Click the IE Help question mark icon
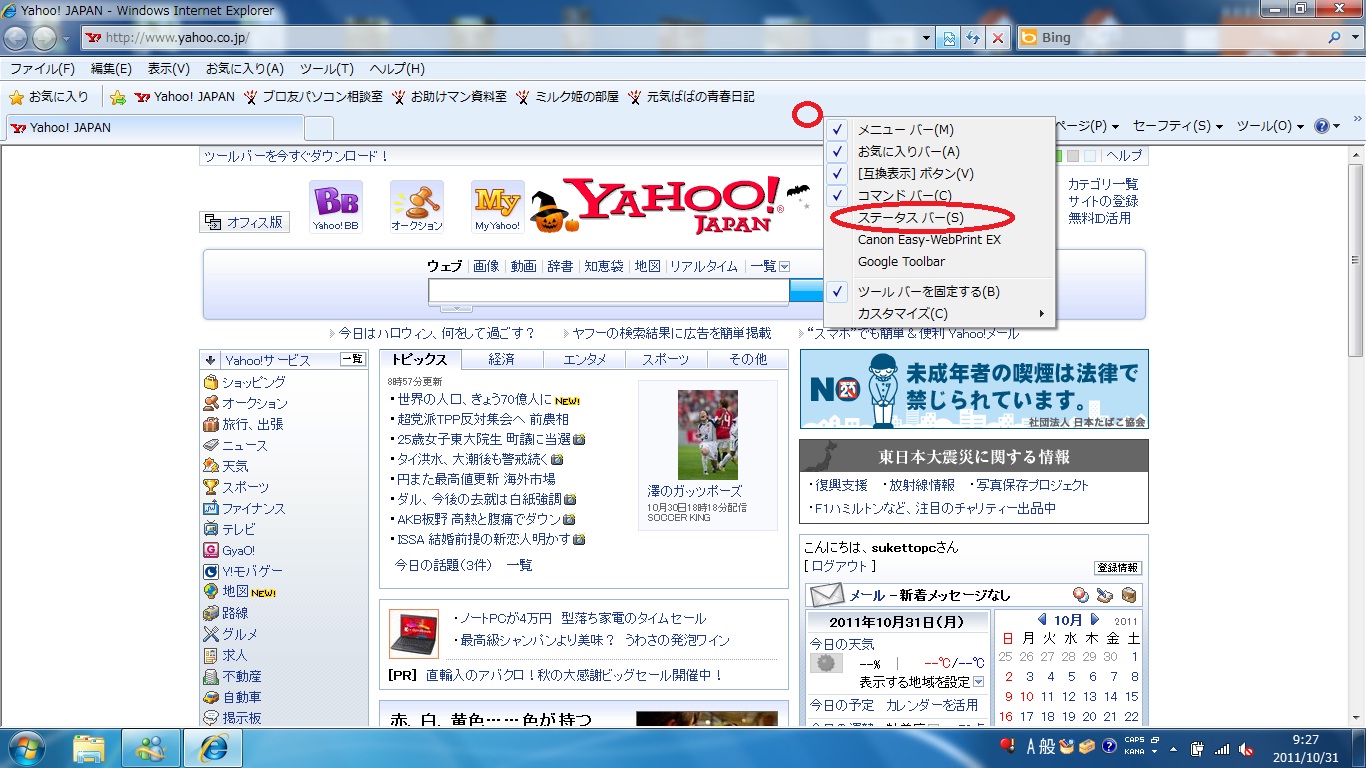The height and width of the screenshot is (768, 1366). point(1322,126)
